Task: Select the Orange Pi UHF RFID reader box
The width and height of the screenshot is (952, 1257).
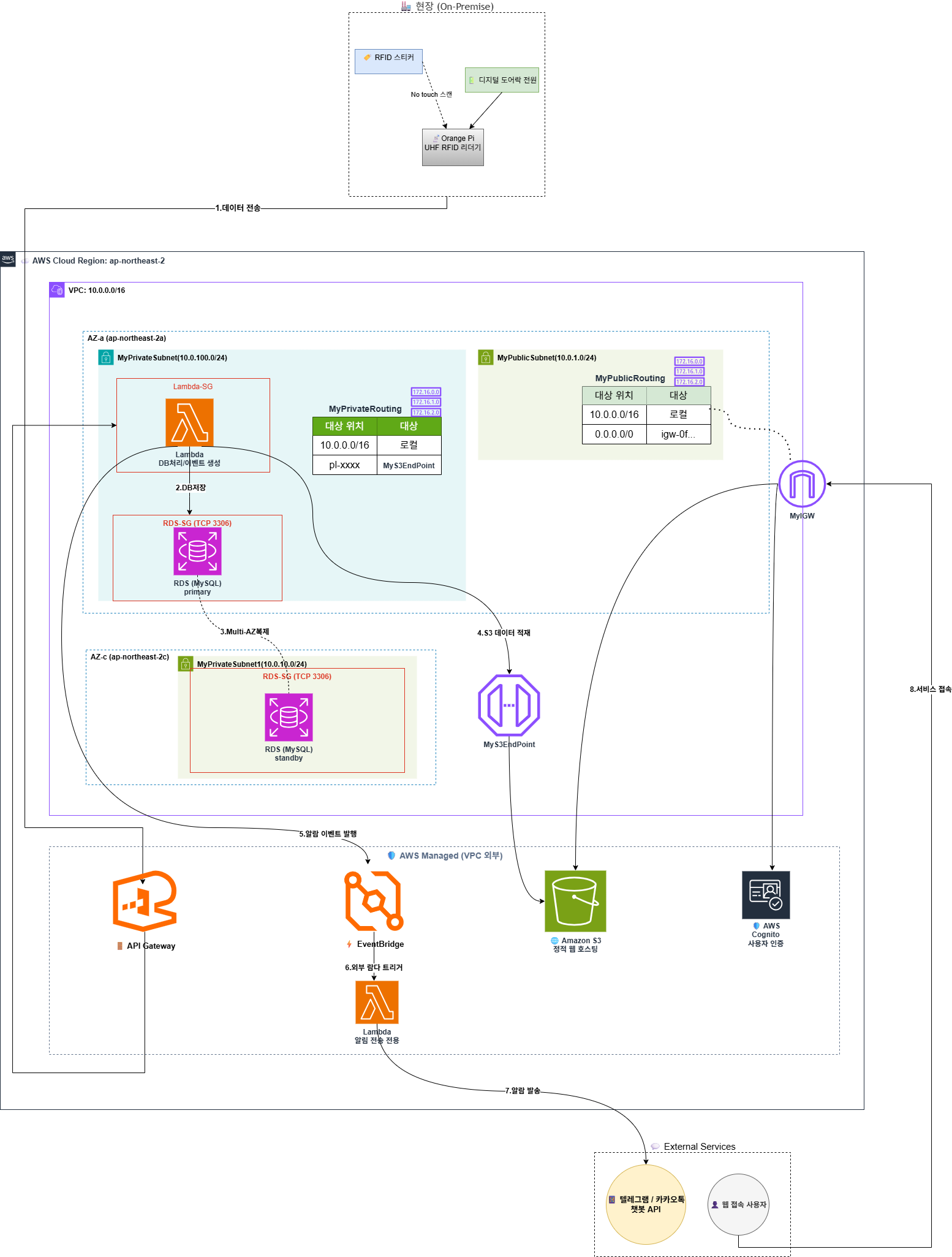Action: pyautogui.click(x=453, y=147)
